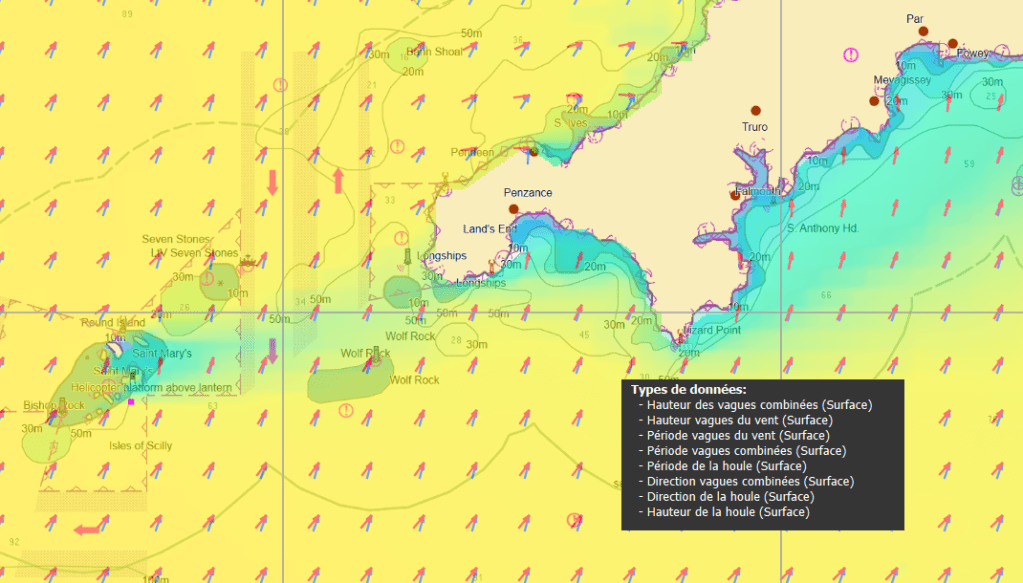Screen dimensions: 1023x583
Task: Select the Wolf Rock lighthouse symbol
Action: tap(375, 352)
